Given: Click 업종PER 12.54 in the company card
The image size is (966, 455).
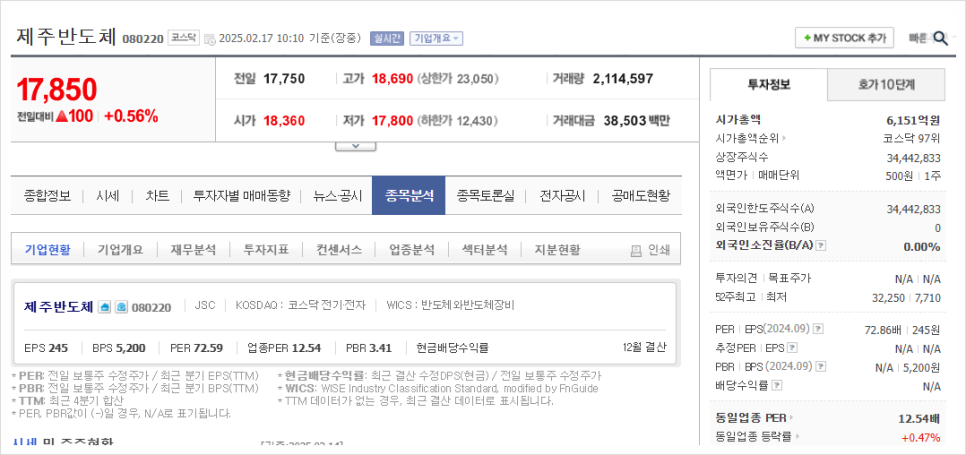Looking at the screenshot, I should point(284,348).
